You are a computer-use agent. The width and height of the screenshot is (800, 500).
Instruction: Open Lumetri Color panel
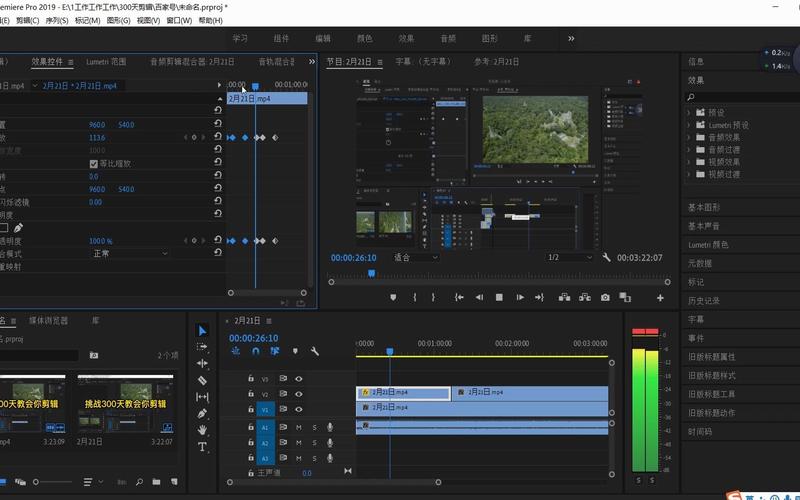tap(708, 245)
